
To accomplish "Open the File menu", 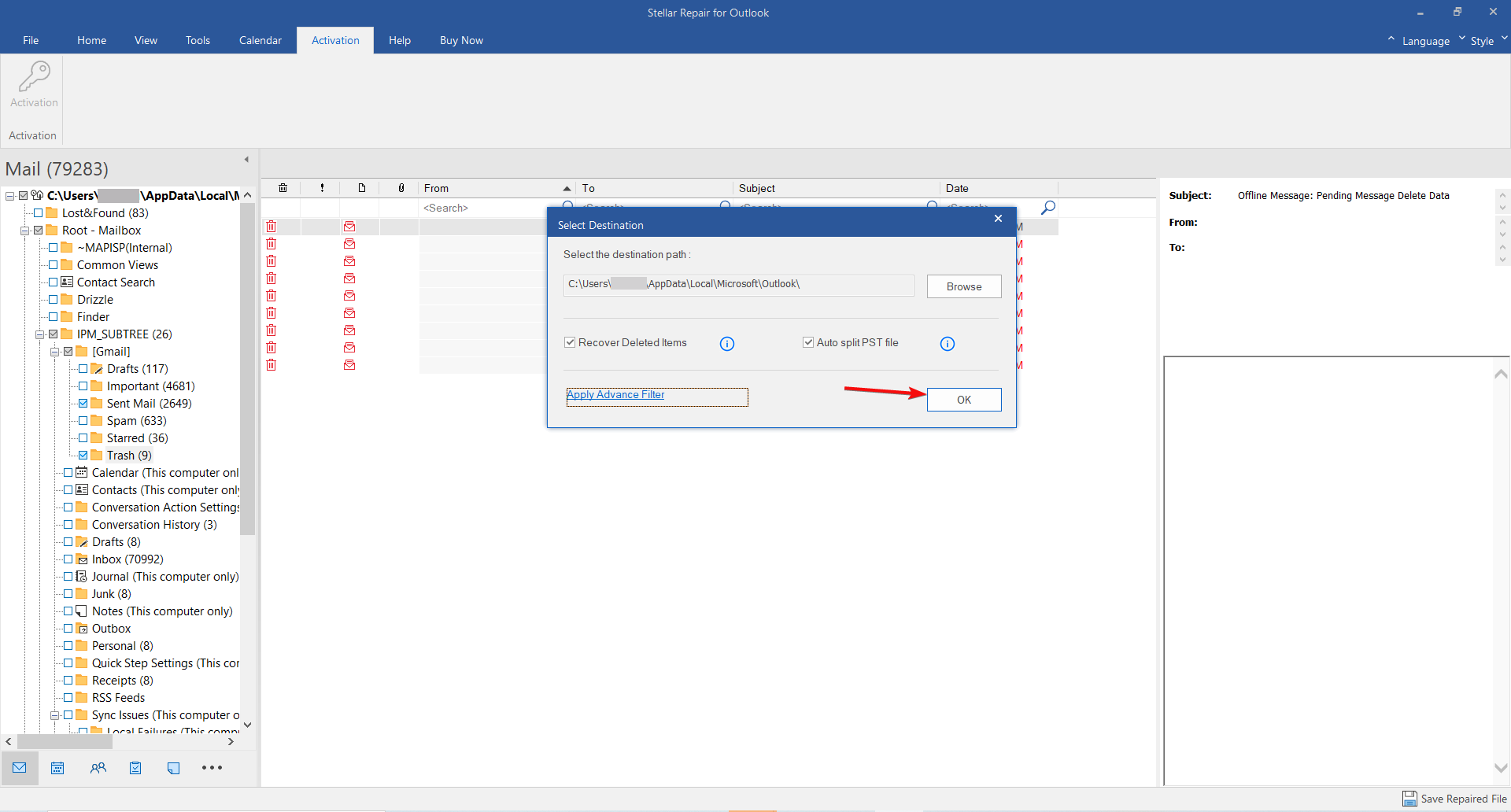I will coord(31,40).
